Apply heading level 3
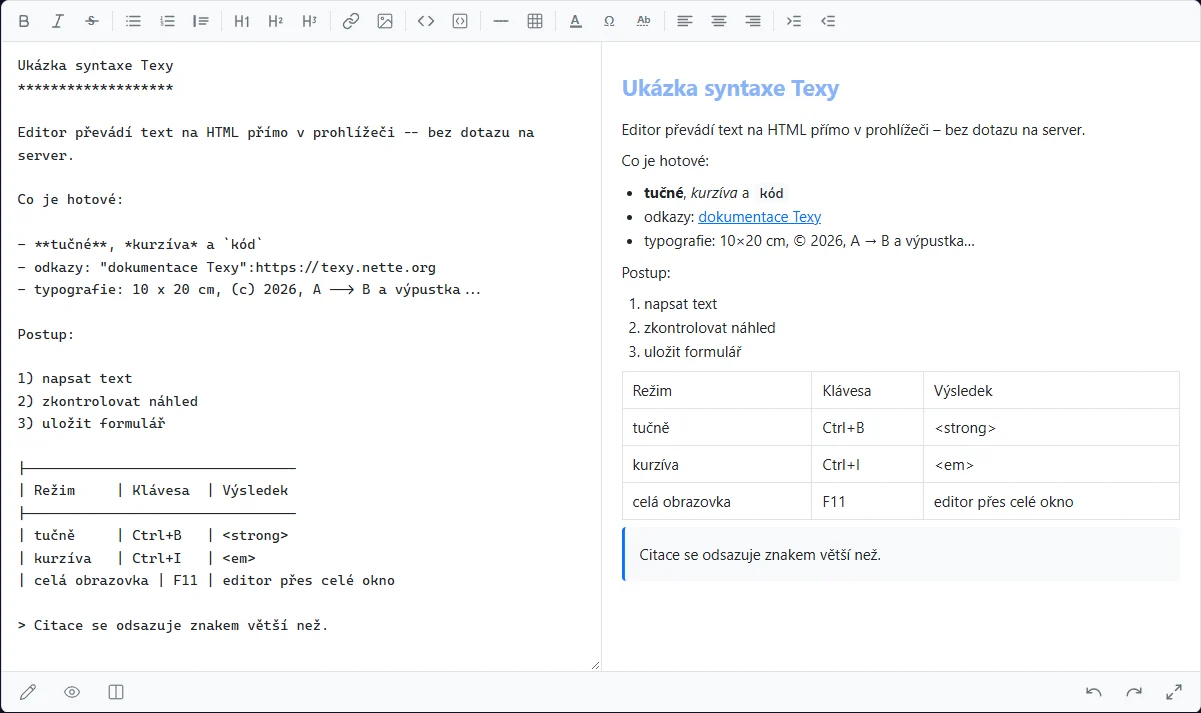The width and height of the screenshot is (1201, 713). (x=310, y=21)
